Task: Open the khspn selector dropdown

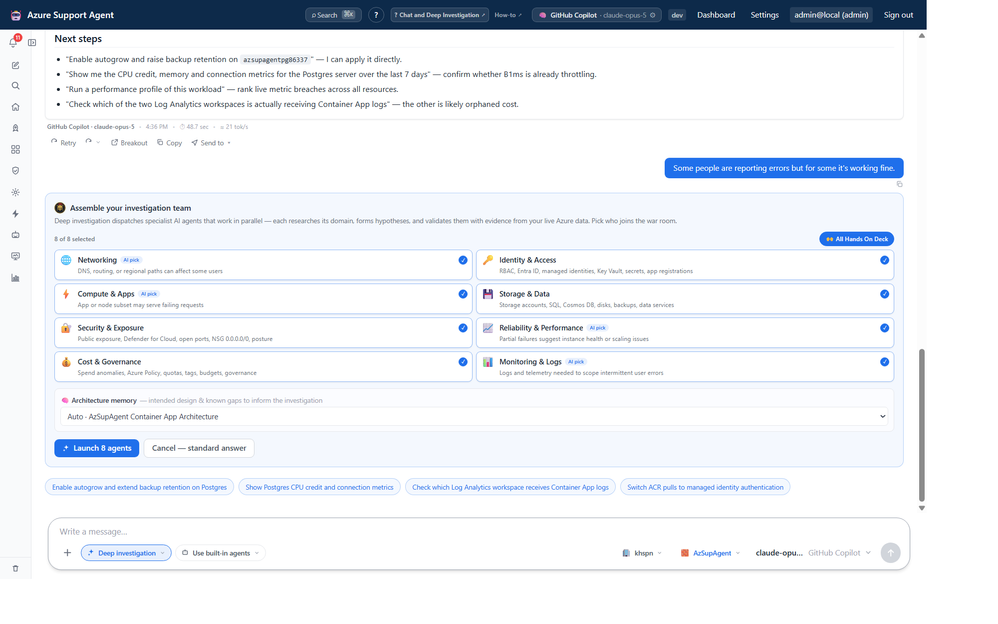Action: pyautogui.click(x=642, y=553)
